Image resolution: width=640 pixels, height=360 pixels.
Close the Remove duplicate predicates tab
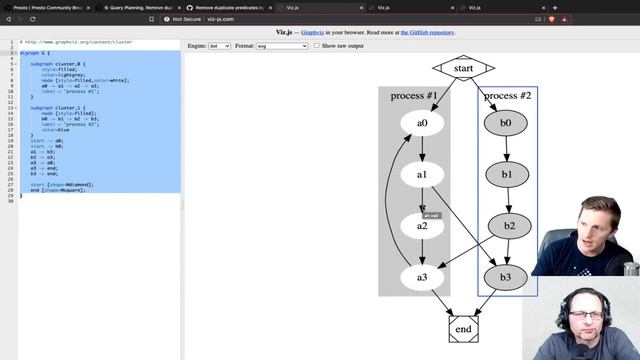(x=270, y=8)
